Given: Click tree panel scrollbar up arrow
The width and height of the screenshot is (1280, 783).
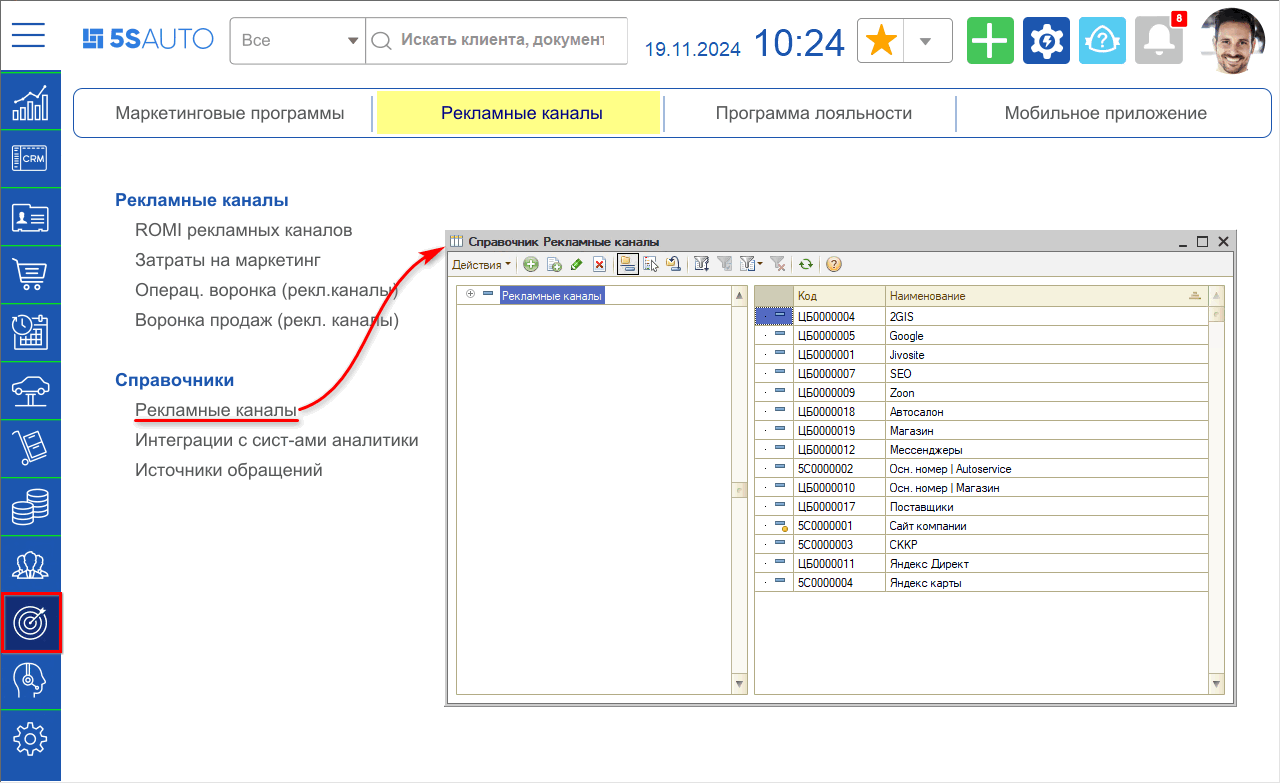Looking at the screenshot, I should [740, 296].
